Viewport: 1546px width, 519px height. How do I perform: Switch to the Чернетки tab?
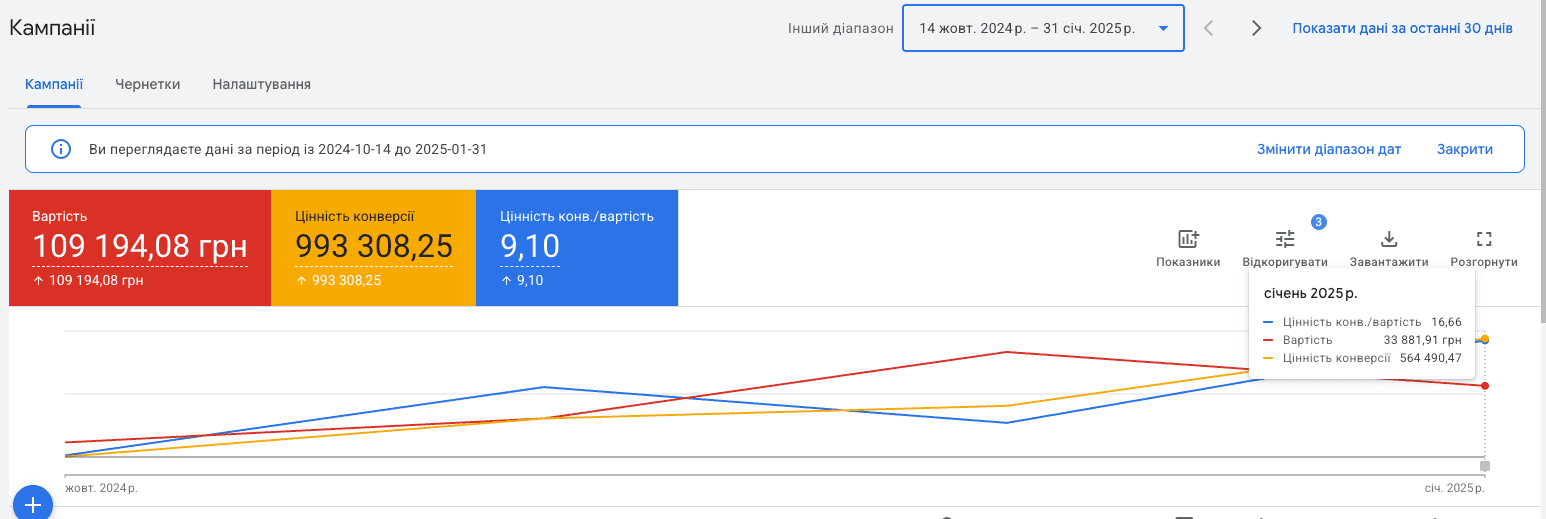[148, 84]
